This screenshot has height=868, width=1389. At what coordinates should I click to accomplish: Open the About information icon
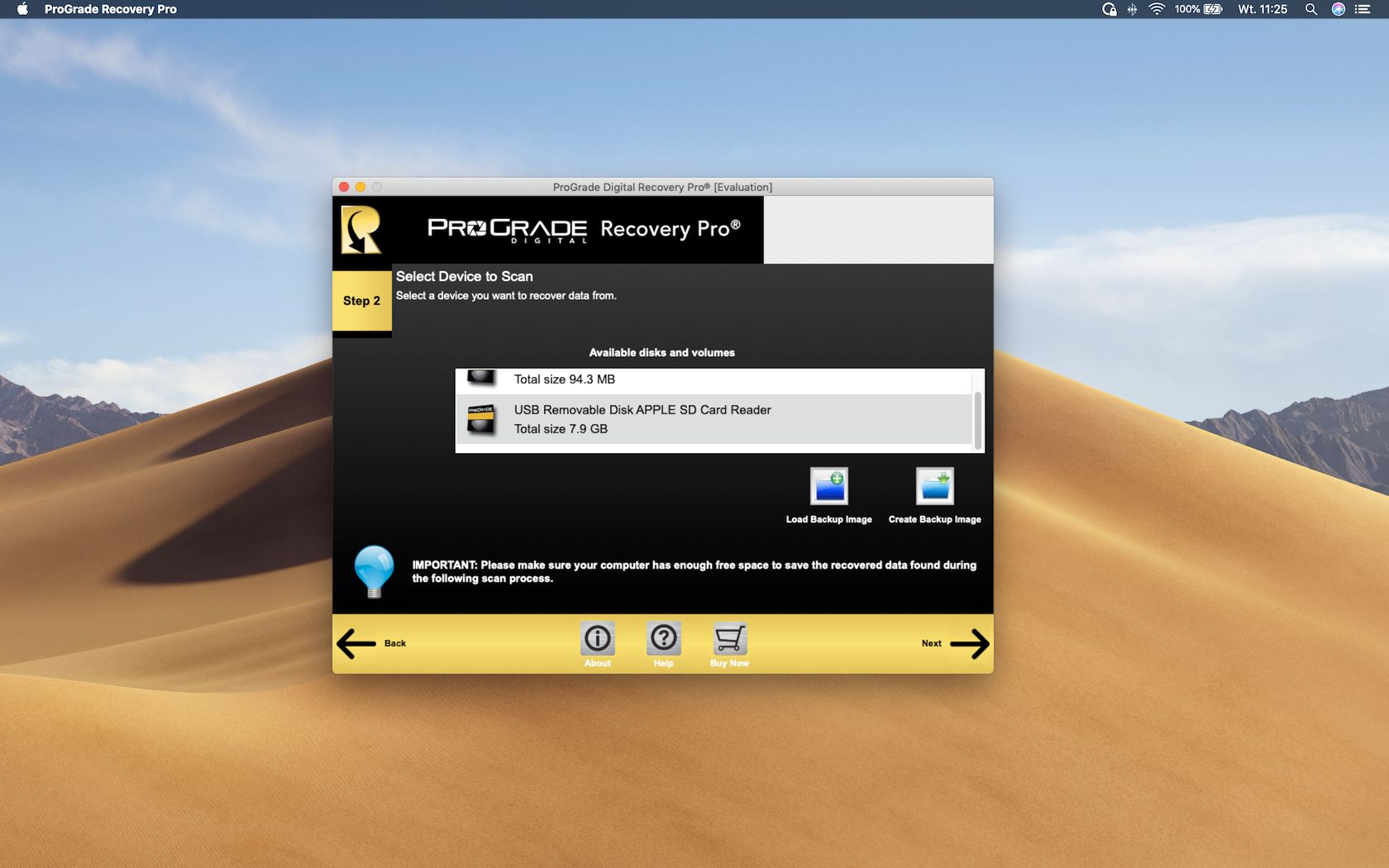(598, 638)
